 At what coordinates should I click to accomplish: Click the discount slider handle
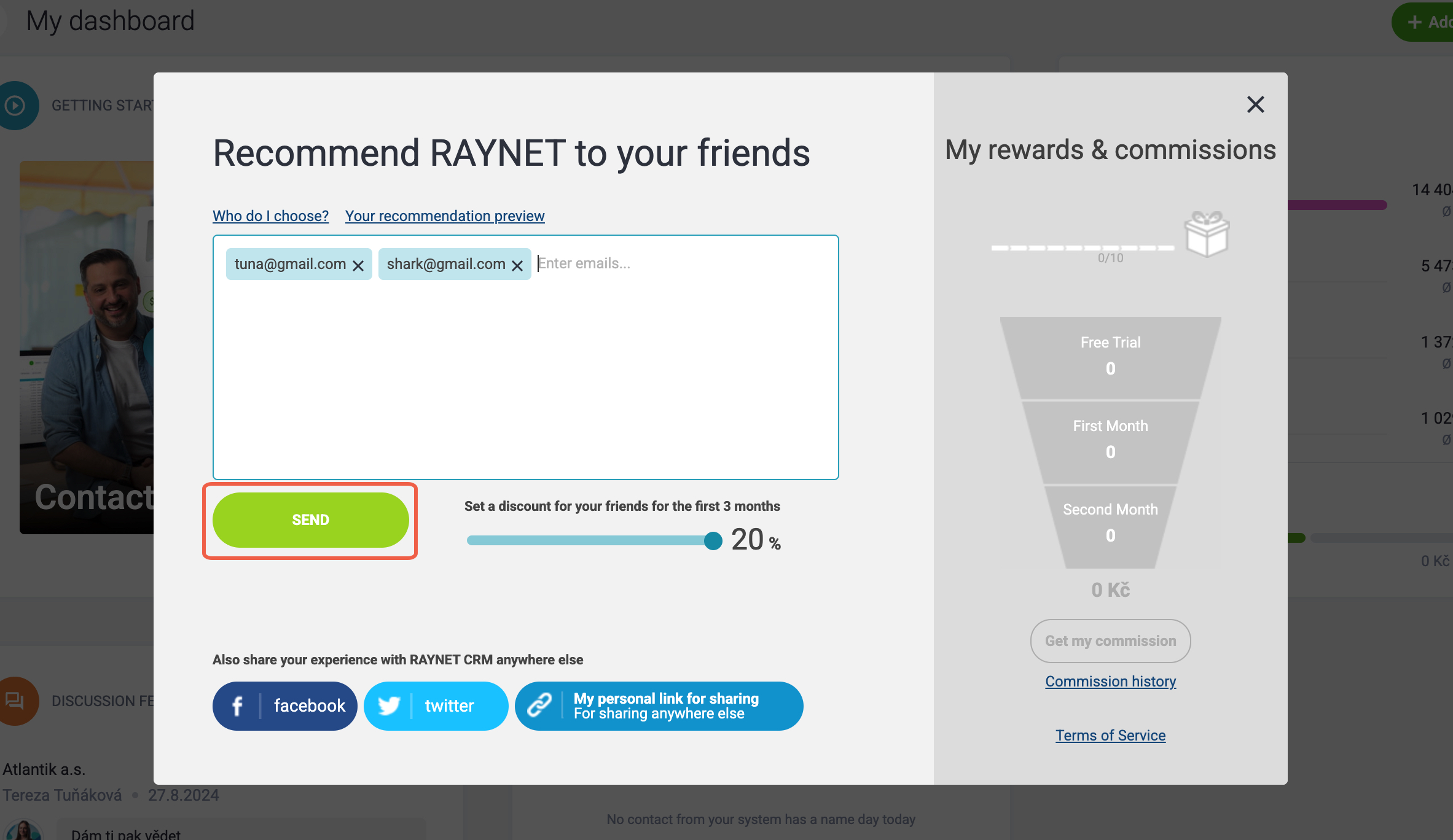coord(713,540)
